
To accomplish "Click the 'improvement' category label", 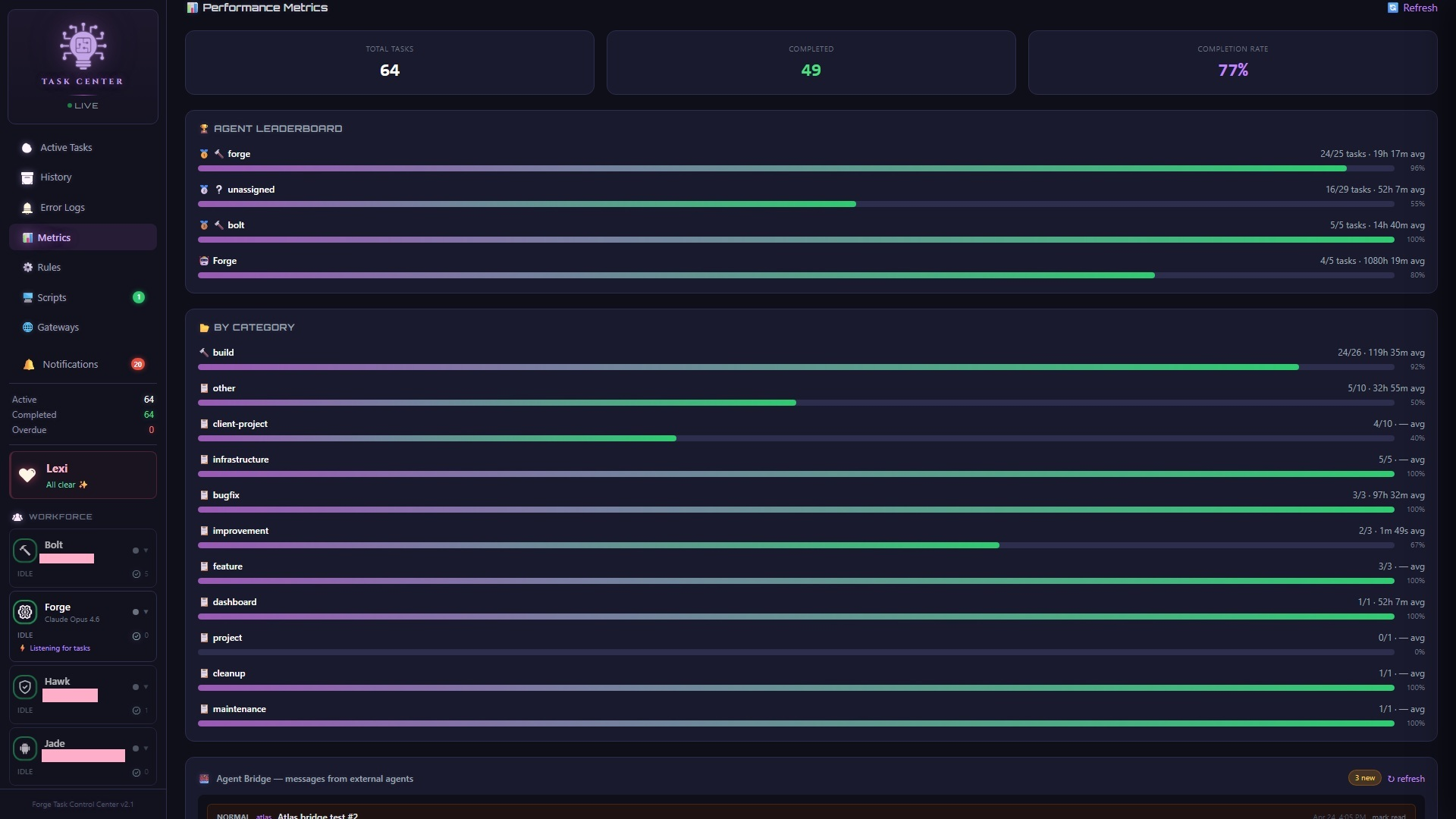I will 240,531.
